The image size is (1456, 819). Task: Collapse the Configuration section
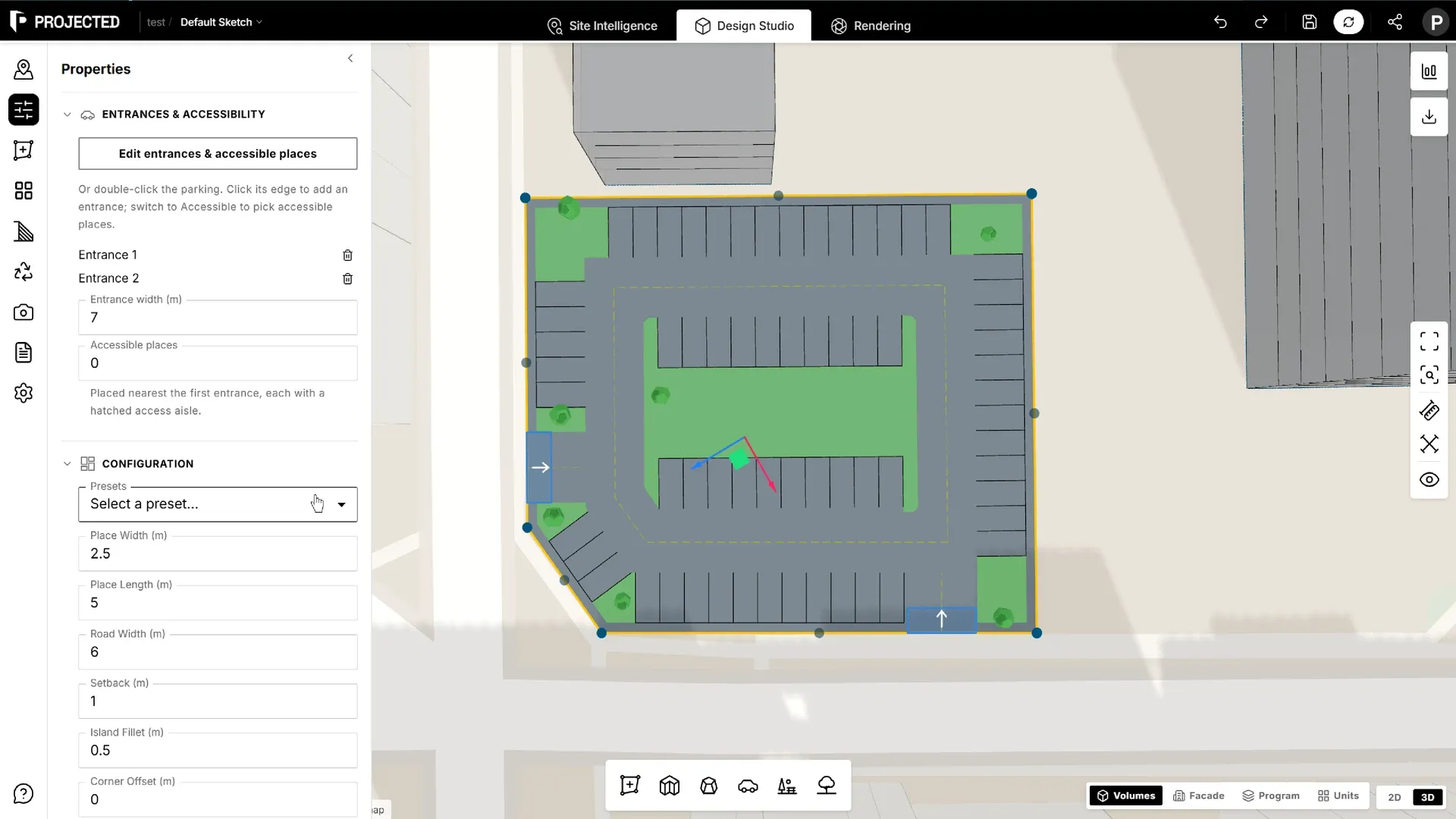67,463
